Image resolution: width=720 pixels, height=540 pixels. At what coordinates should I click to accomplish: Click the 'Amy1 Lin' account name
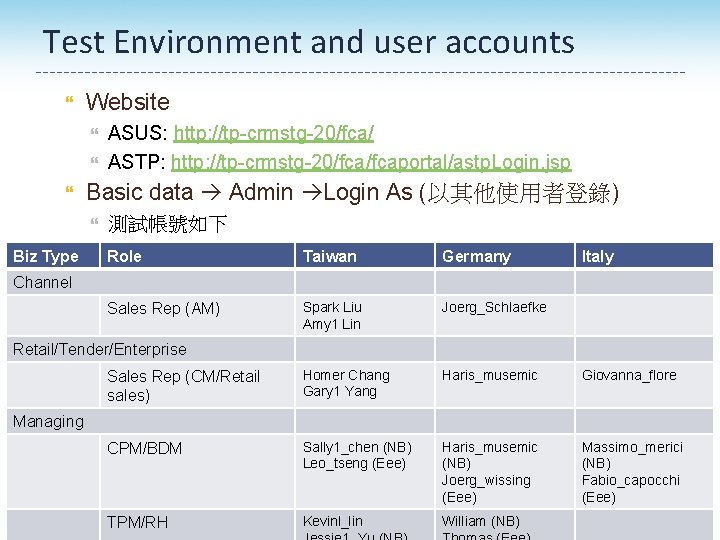pos(332,324)
